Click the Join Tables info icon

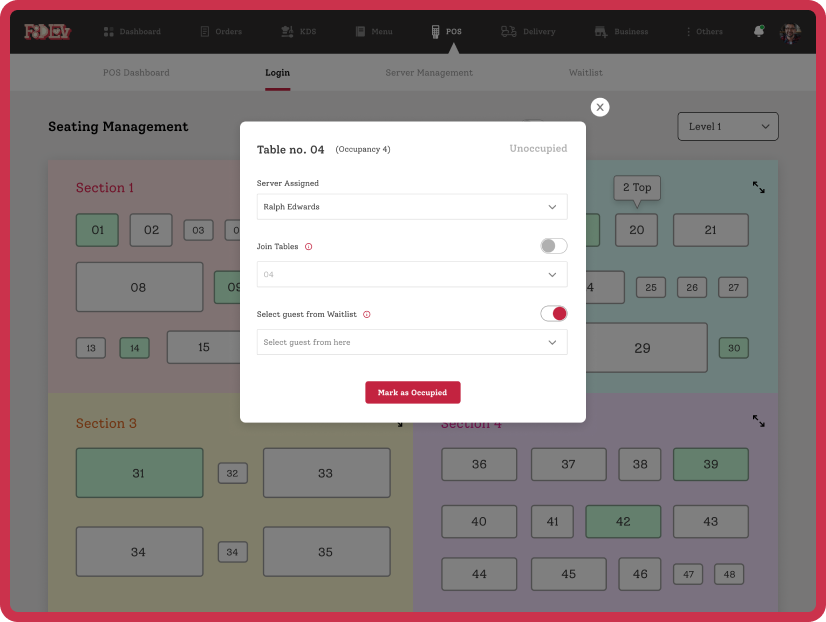coord(308,246)
